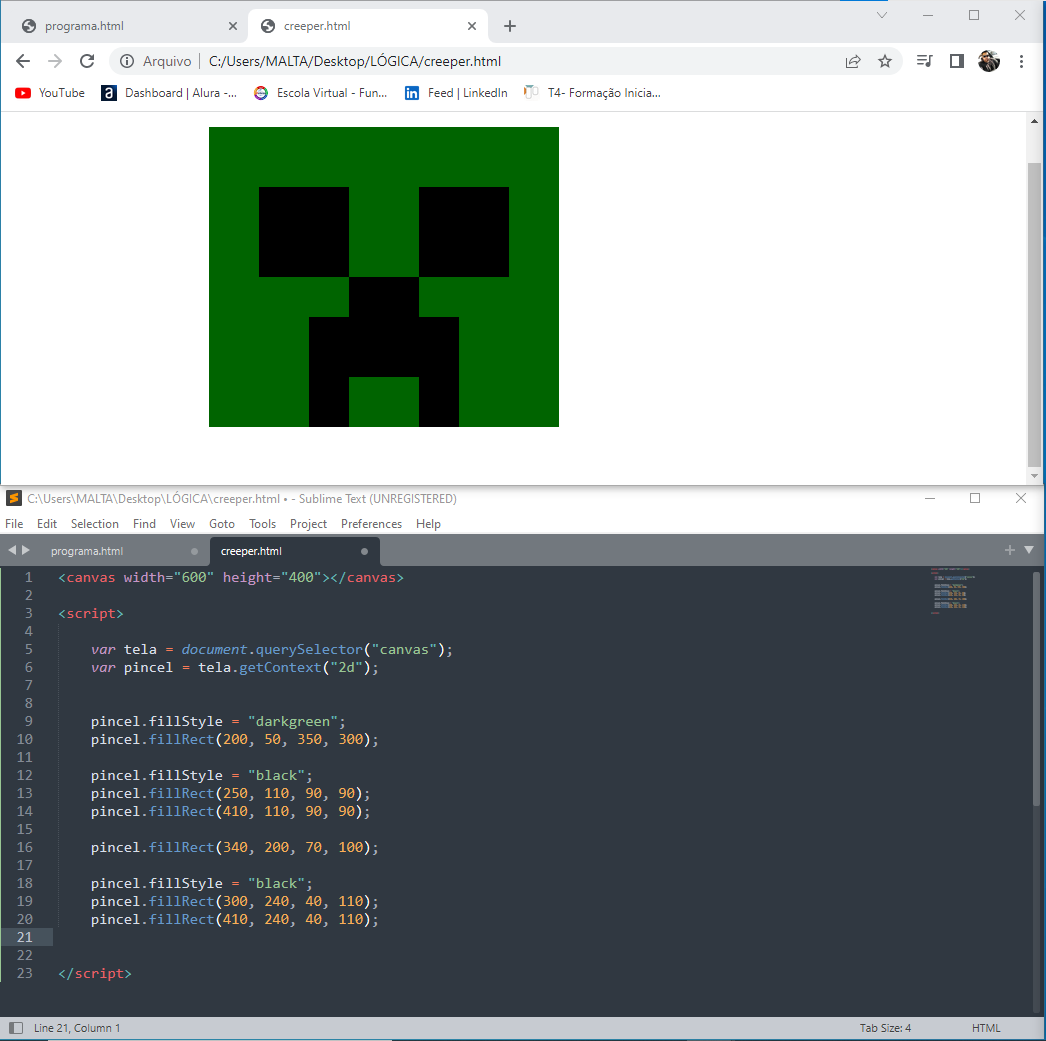This screenshot has width=1046, height=1041.
Task: Open Sublime Text Goto menu
Action: click(221, 524)
